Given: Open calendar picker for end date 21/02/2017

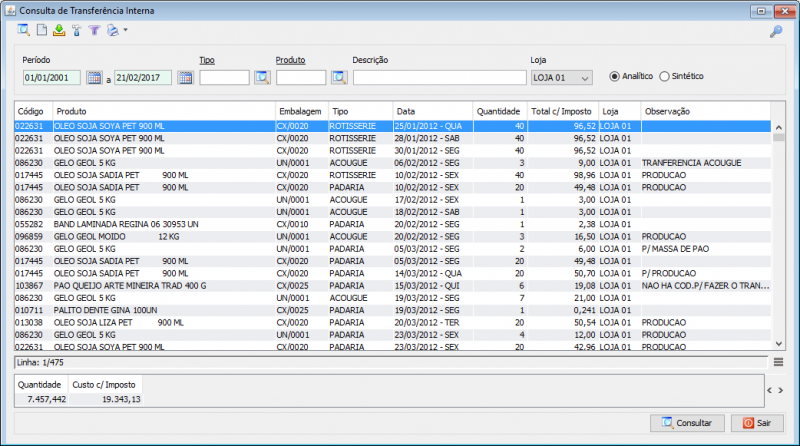Looking at the screenshot, I should 186,78.
